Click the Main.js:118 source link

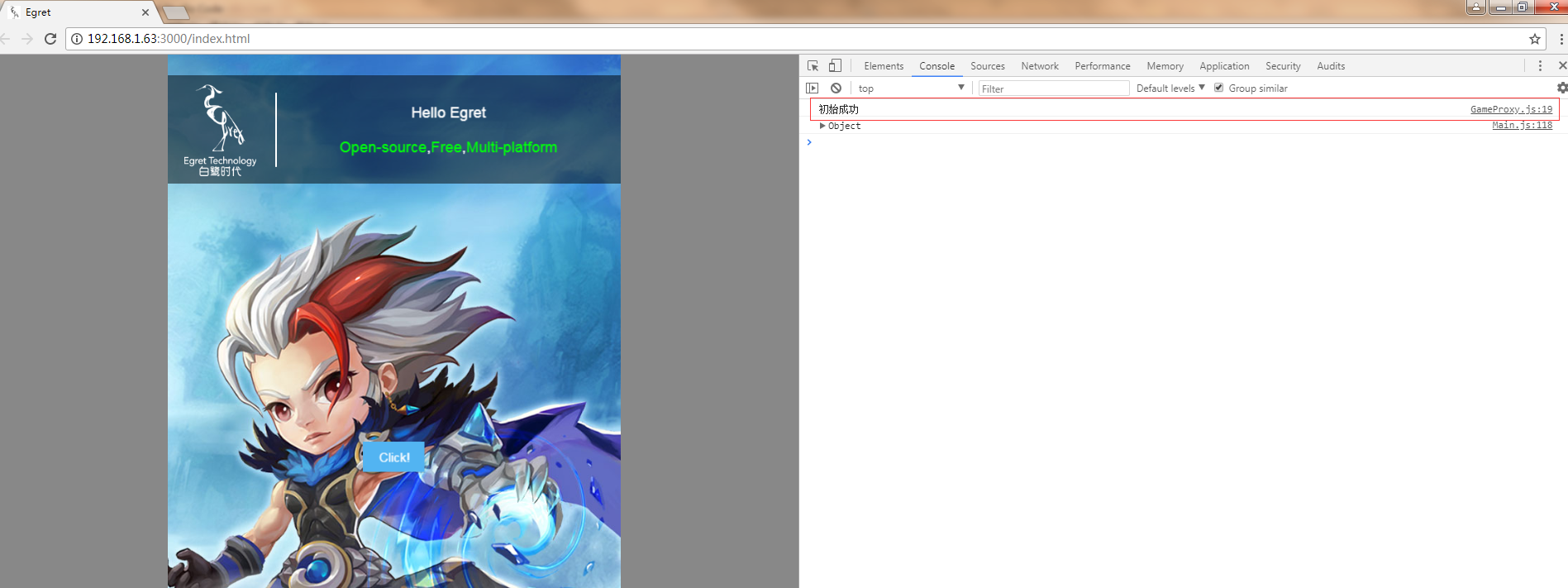(1522, 126)
